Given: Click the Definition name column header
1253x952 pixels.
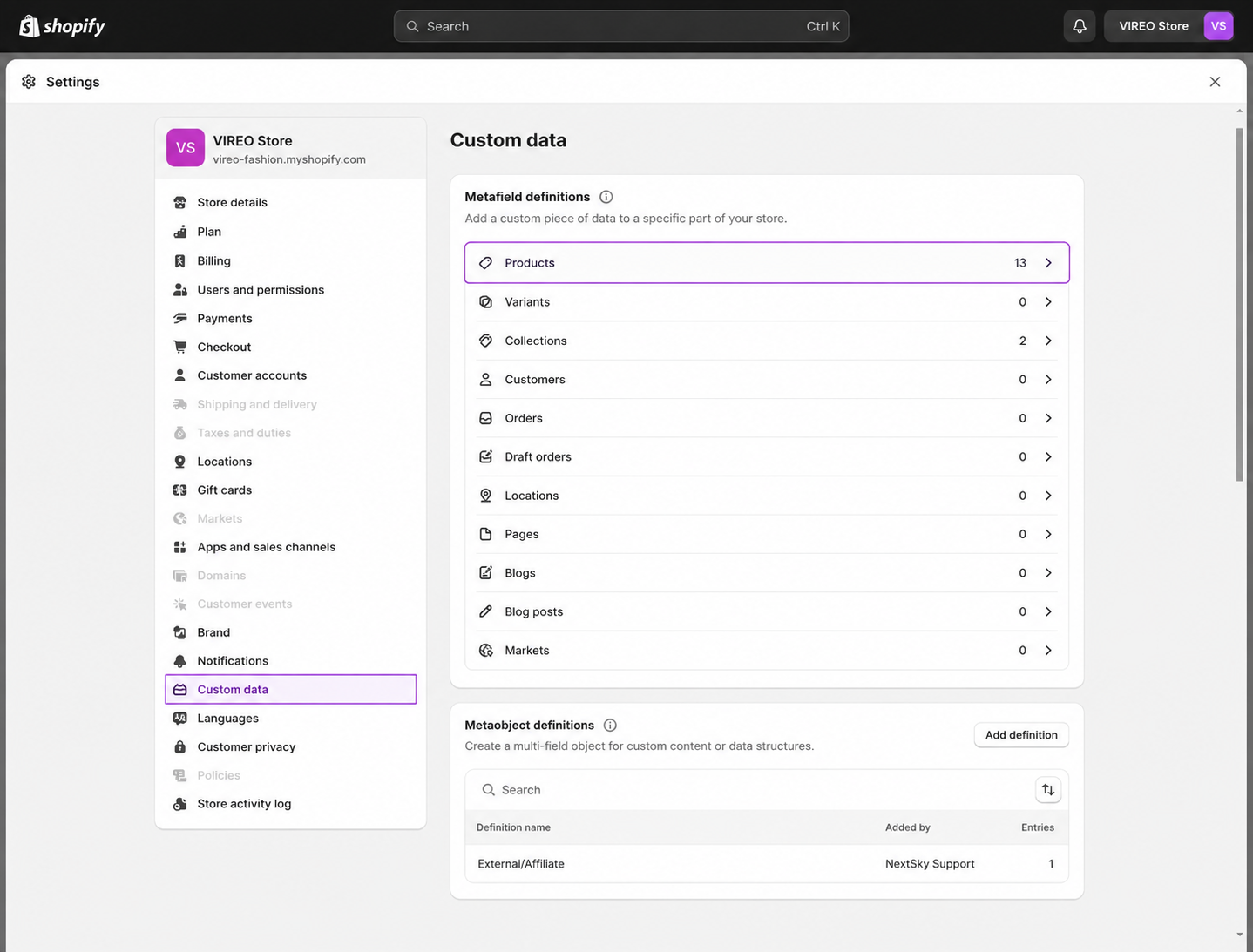Looking at the screenshot, I should 513,827.
